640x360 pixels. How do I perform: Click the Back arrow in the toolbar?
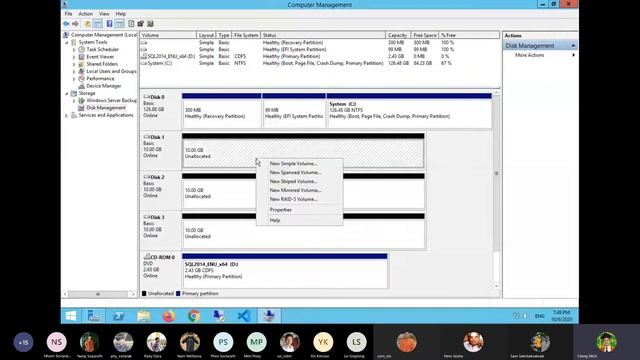pos(66,24)
